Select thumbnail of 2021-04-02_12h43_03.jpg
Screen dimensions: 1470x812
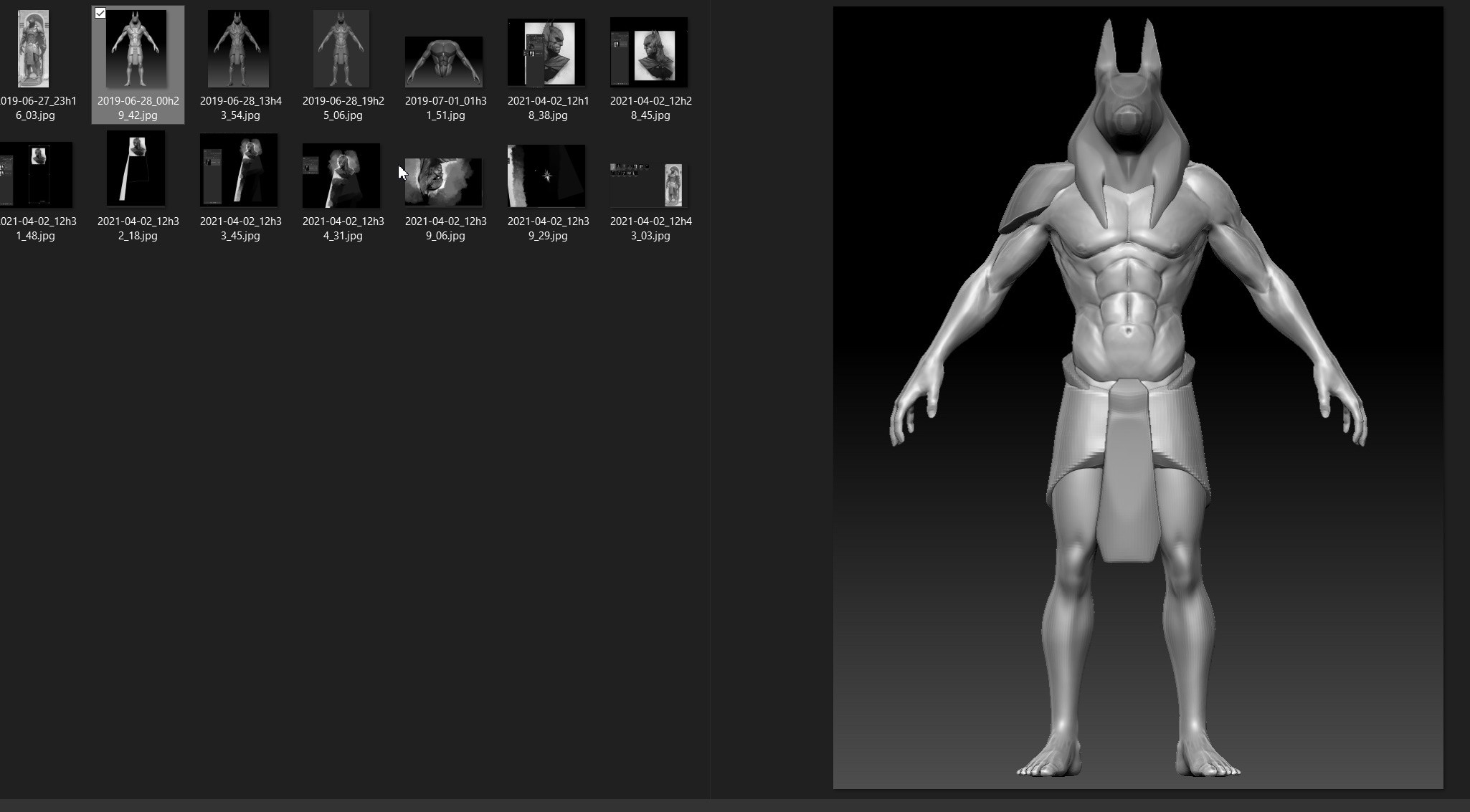pyautogui.click(x=649, y=185)
